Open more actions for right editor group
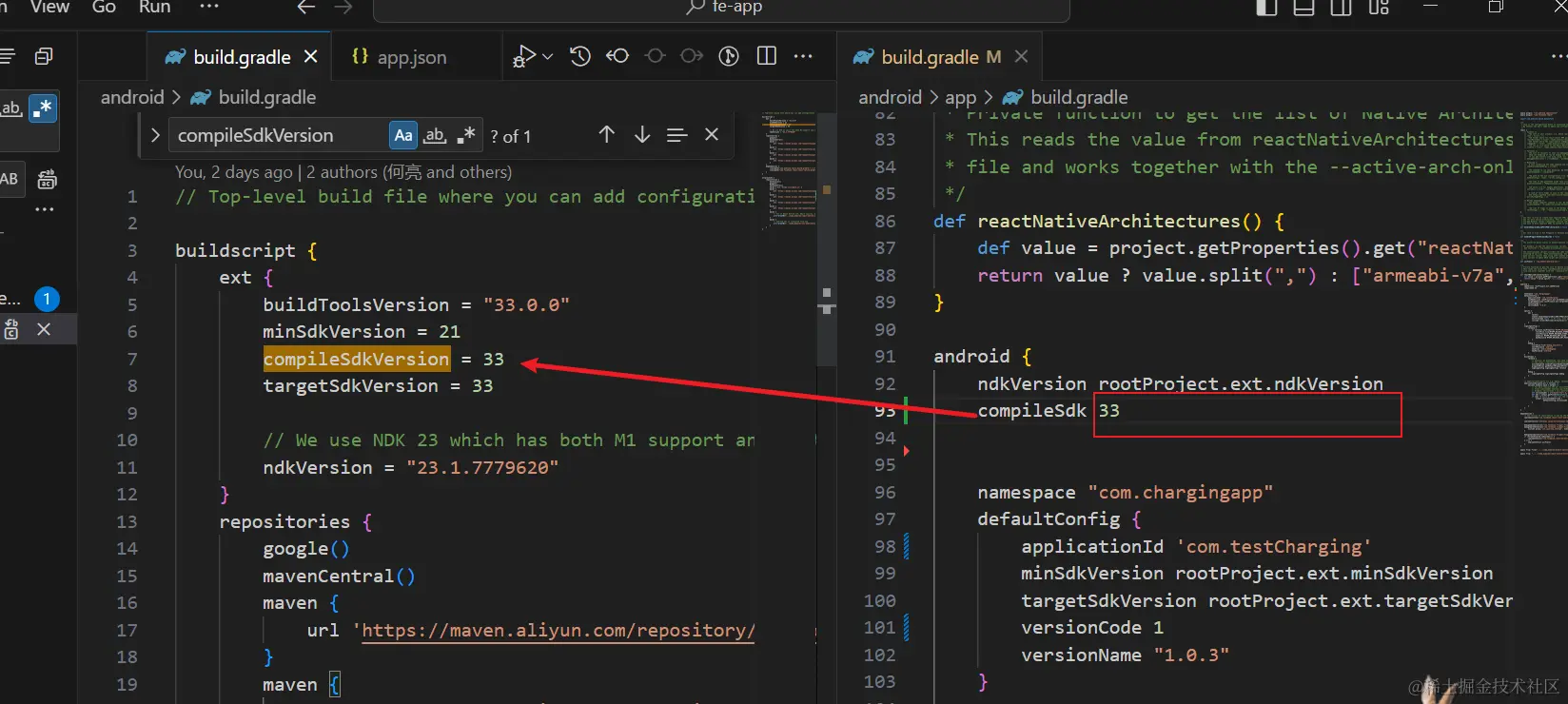The height and width of the screenshot is (704, 1568). (x=1560, y=56)
